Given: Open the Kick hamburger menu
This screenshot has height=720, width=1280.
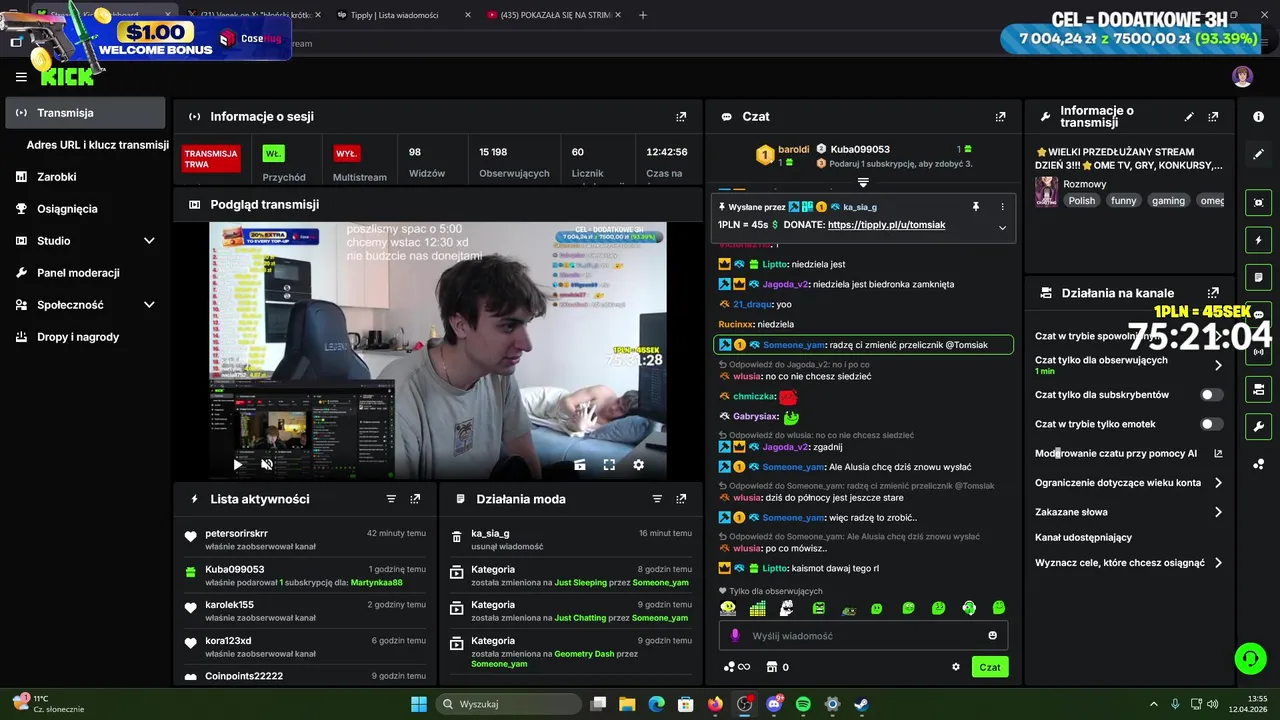Looking at the screenshot, I should pyautogui.click(x=21, y=77).
